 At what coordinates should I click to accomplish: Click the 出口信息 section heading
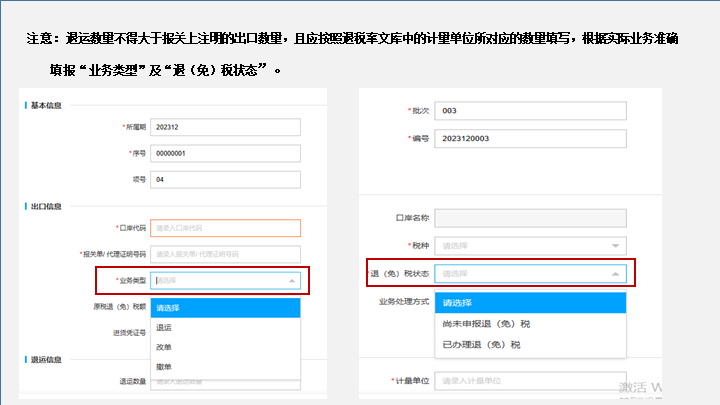pyautogui.click(x=46, y=207)
